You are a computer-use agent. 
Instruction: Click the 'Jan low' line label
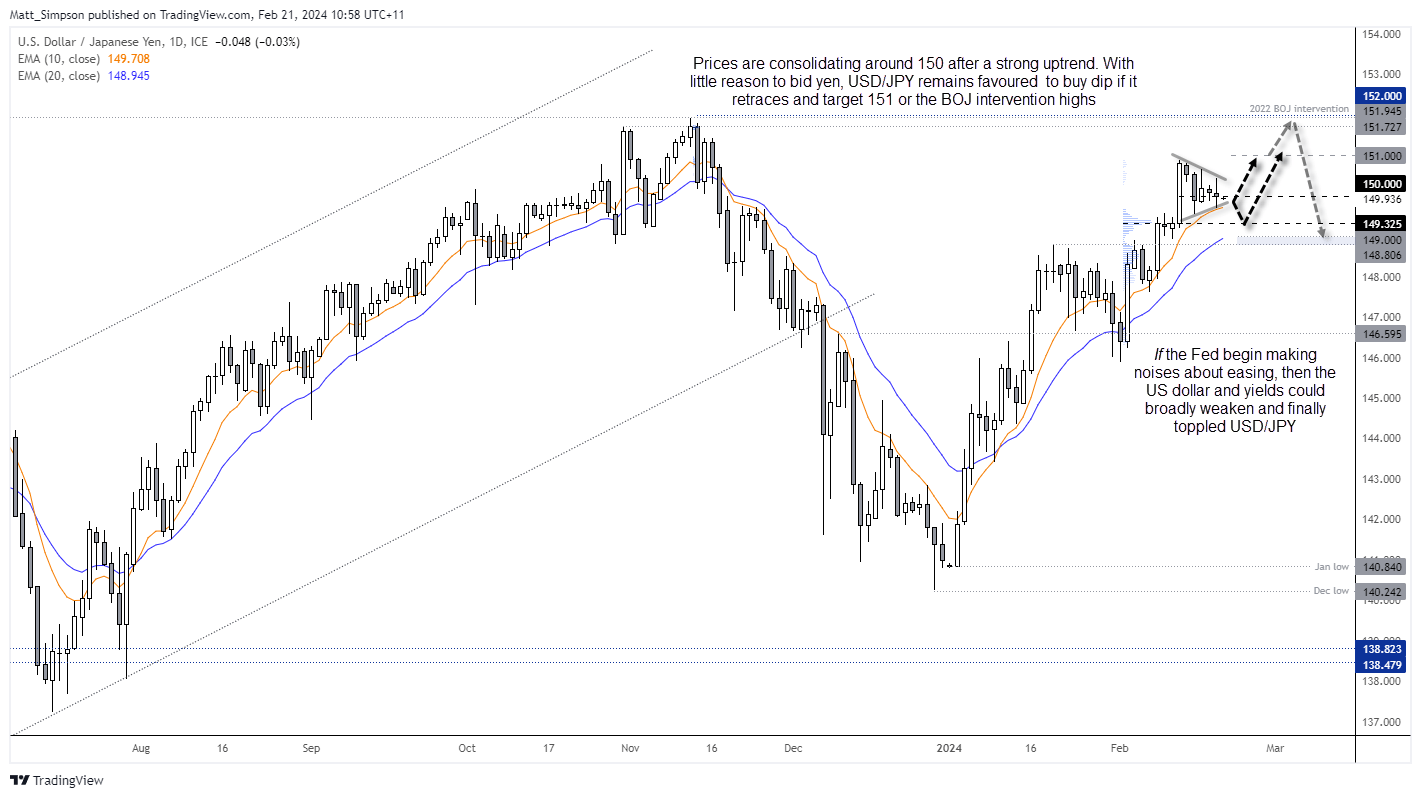click(1332, 567)
